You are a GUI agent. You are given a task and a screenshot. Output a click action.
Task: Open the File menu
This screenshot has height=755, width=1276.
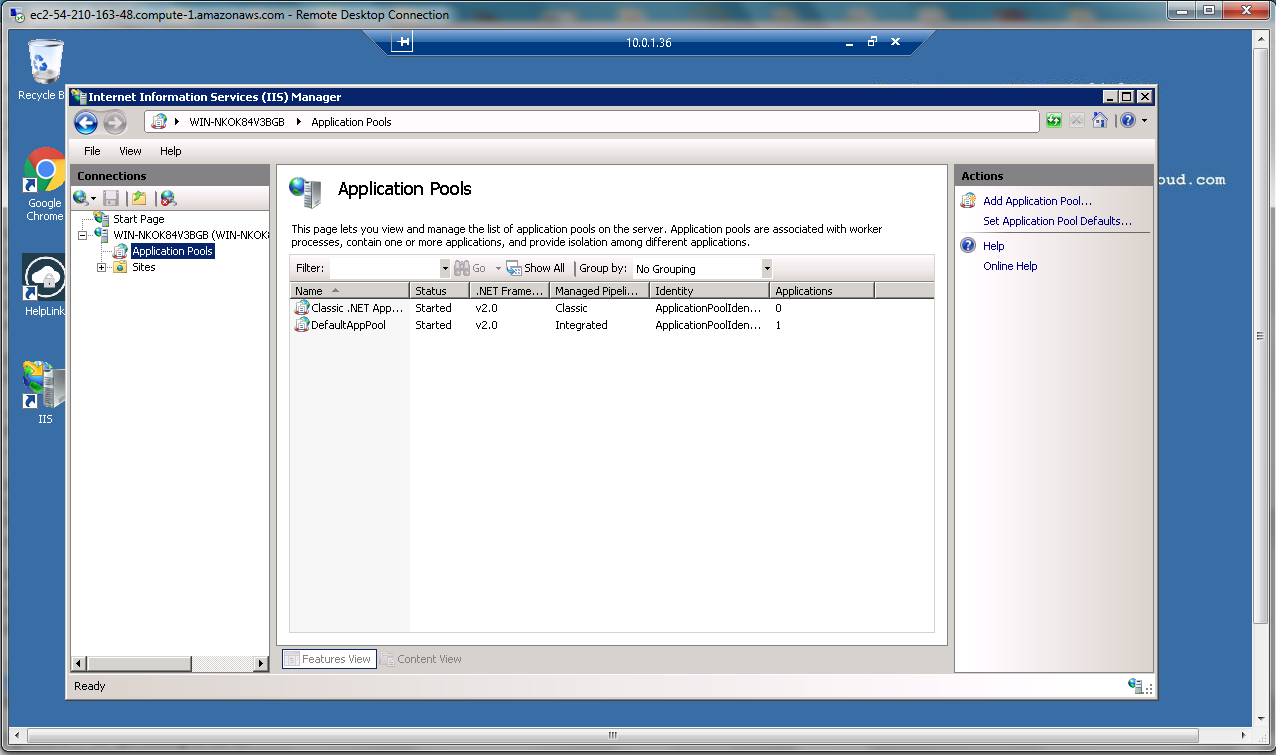[92, 151]
